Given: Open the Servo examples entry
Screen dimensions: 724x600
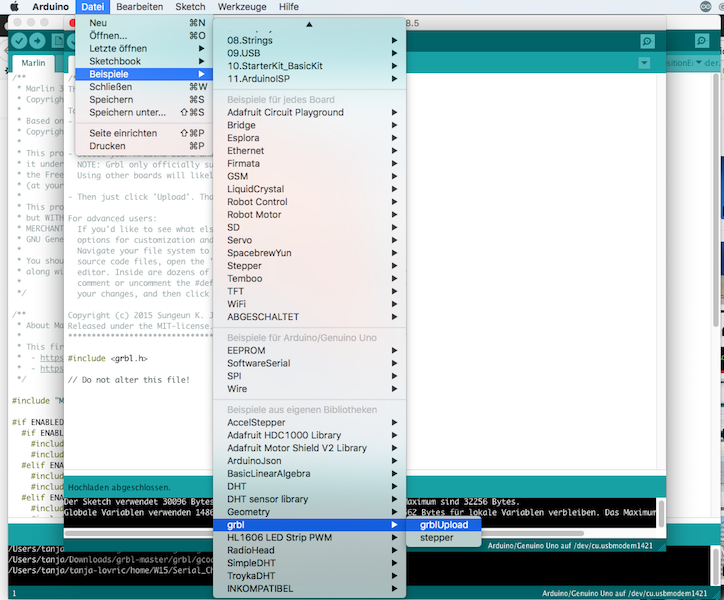Looking at the screenshot, I should tap(309, 240).
